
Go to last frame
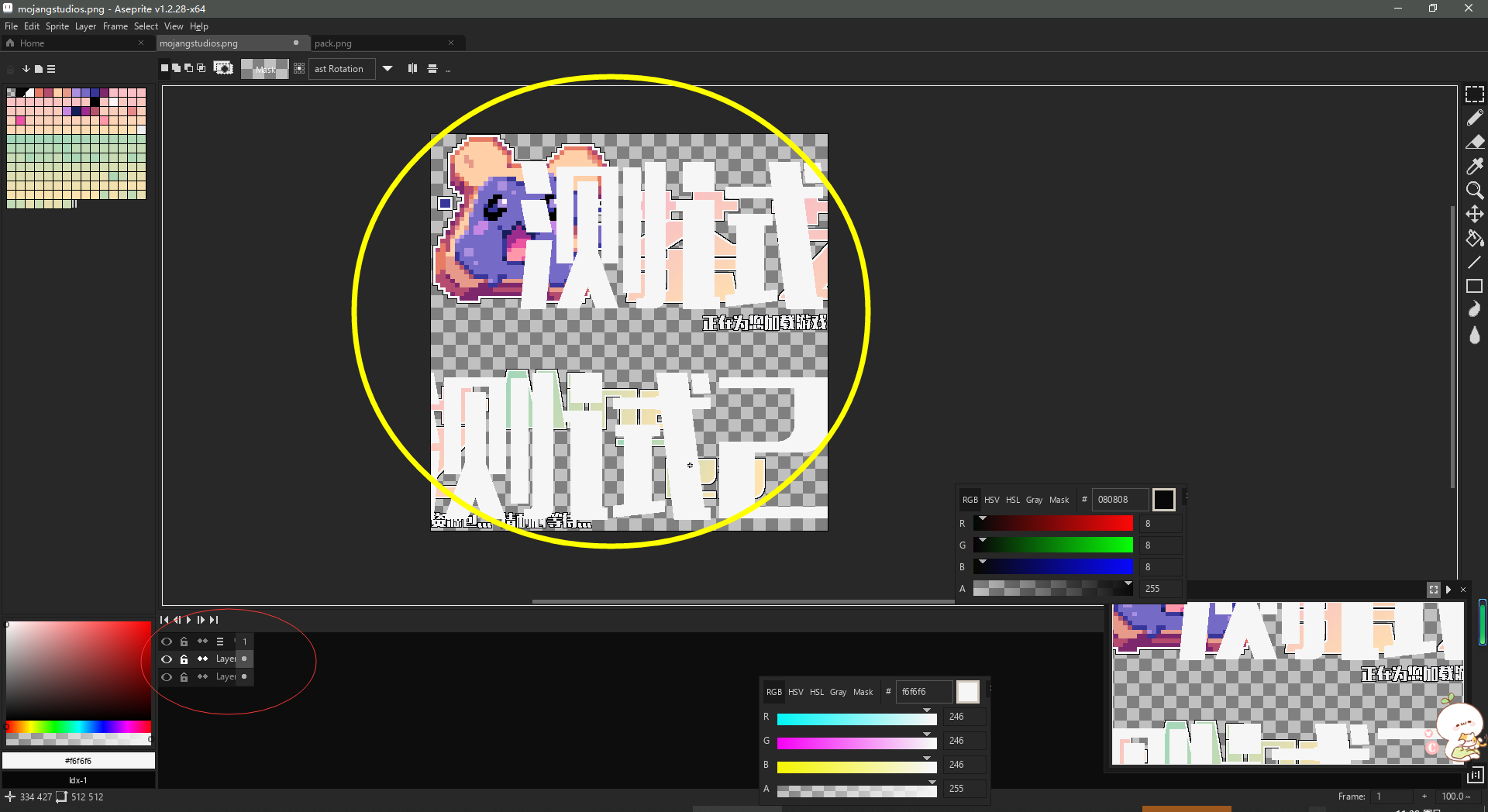tap(214, 620)
